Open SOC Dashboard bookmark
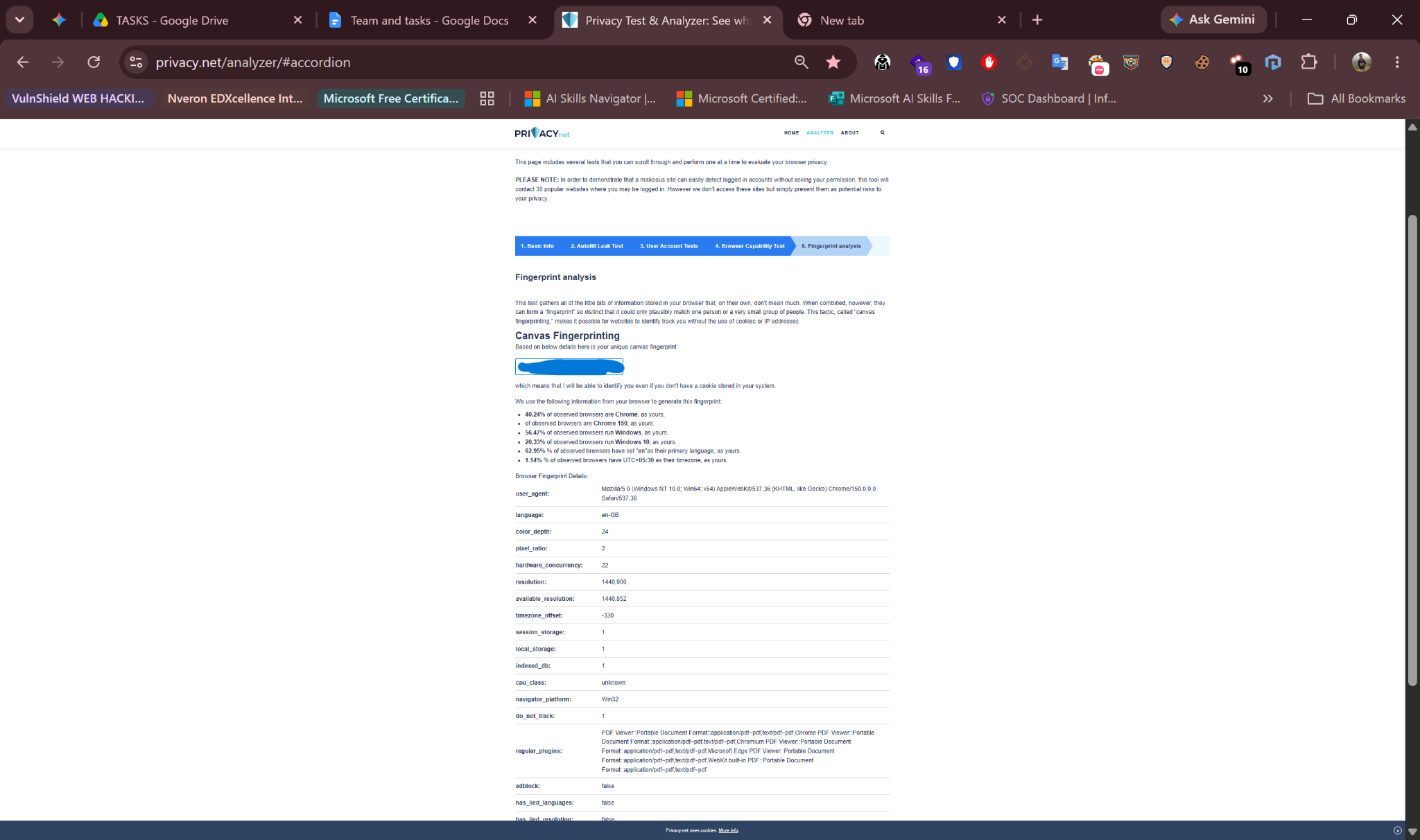 (1049, 98)
